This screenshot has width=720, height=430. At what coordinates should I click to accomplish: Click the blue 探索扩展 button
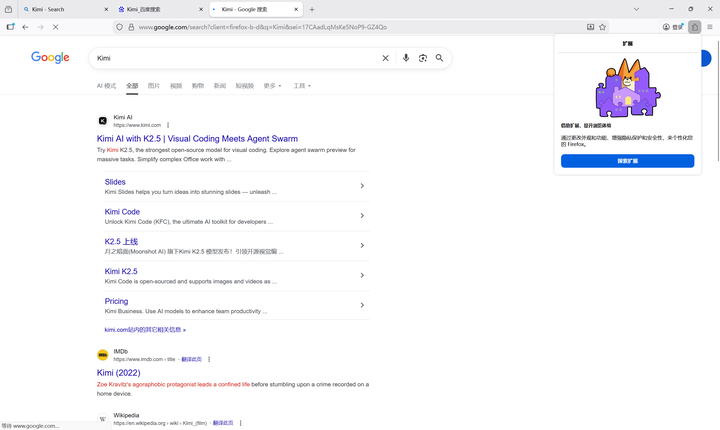pyautogui.click(x=627, y=160)
